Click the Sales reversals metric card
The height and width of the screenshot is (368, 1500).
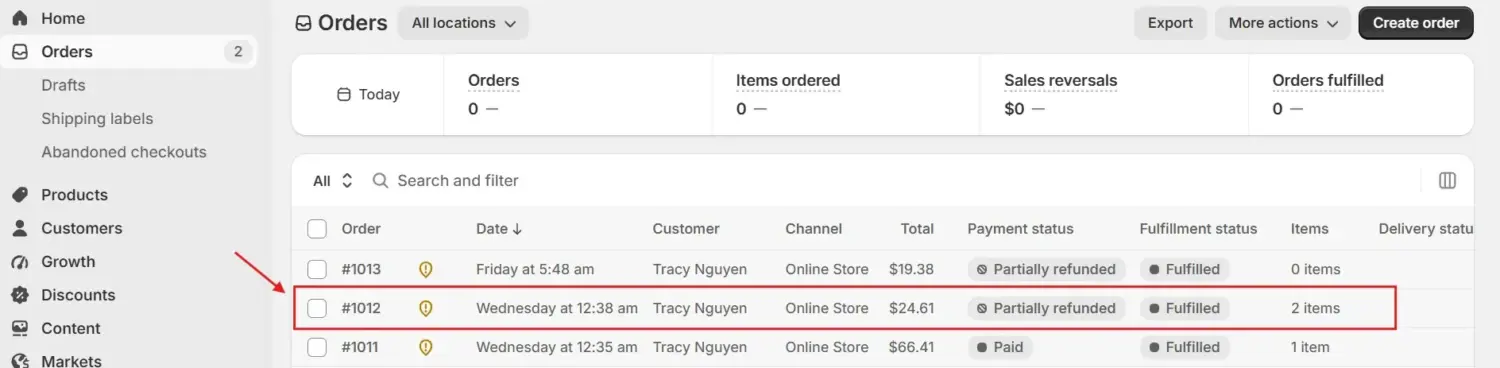1113,94
